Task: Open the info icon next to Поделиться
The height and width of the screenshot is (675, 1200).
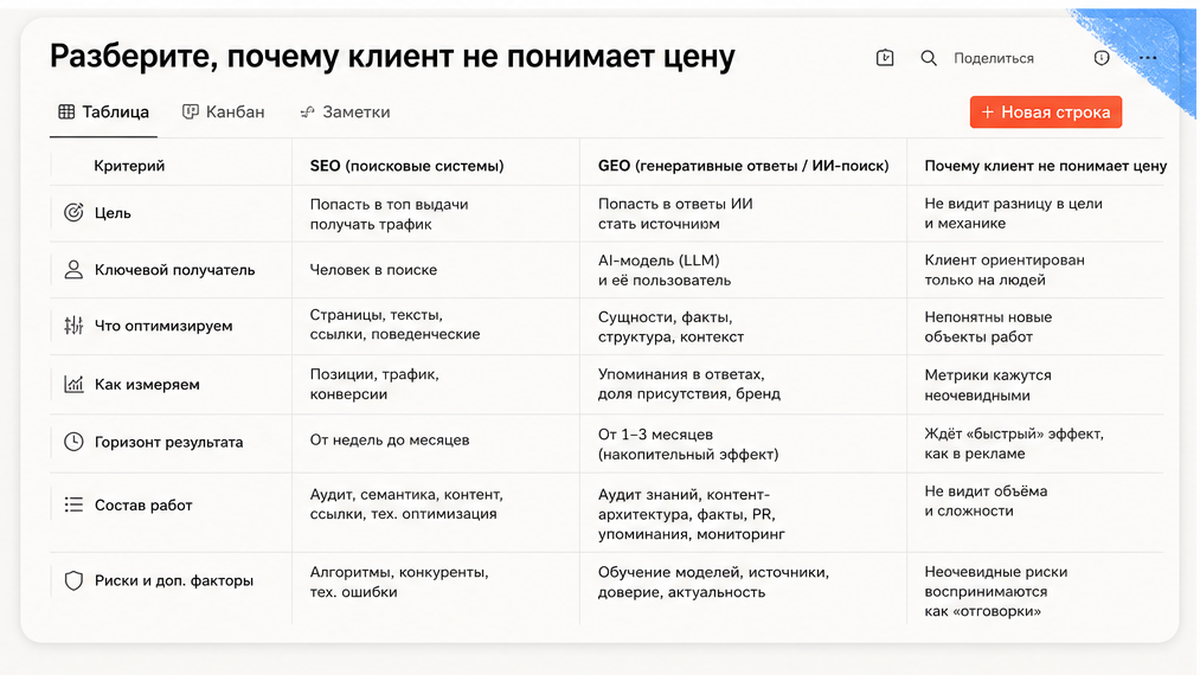Action: tap(1102, 58)
